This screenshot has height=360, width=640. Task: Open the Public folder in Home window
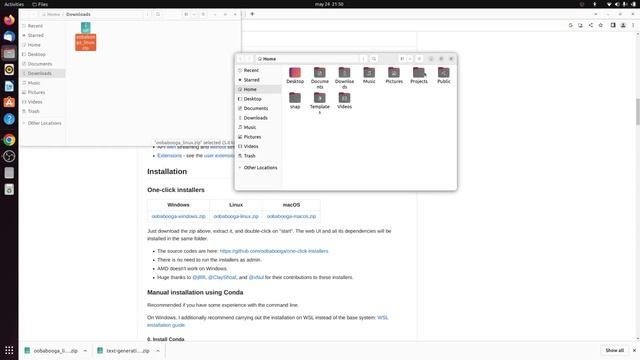coord(444,76)
